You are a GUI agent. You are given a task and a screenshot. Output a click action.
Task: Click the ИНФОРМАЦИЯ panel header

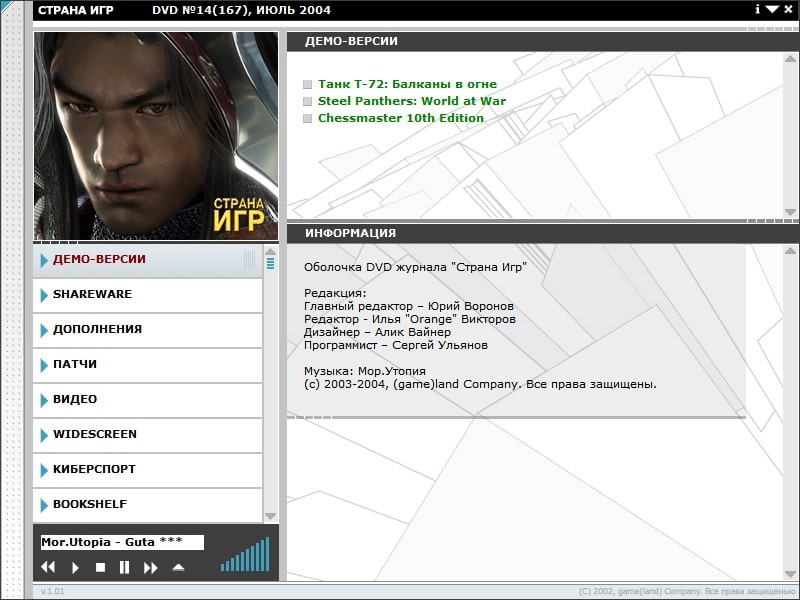point(543,233)
